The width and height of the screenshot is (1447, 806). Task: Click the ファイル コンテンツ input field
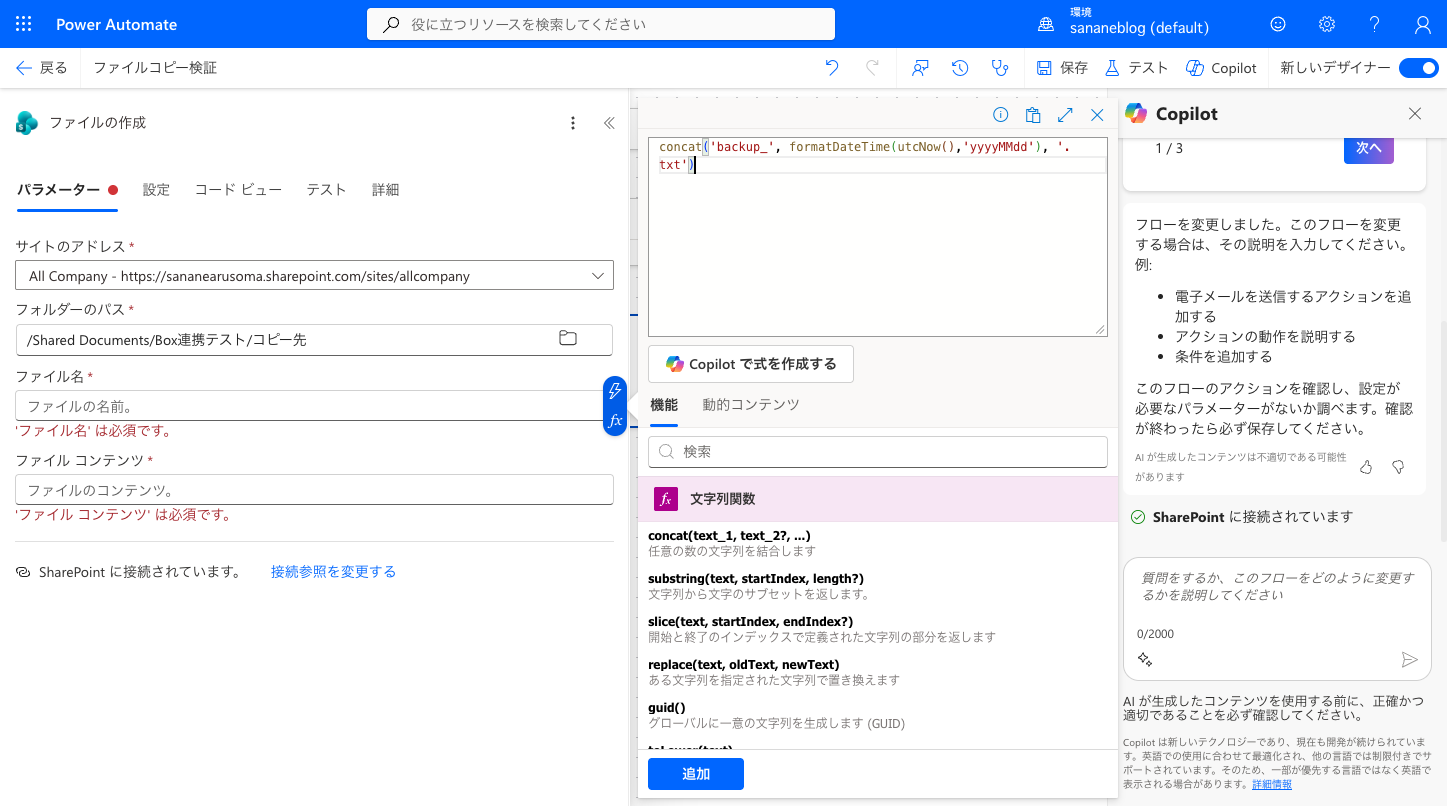(x=314, y=490)
